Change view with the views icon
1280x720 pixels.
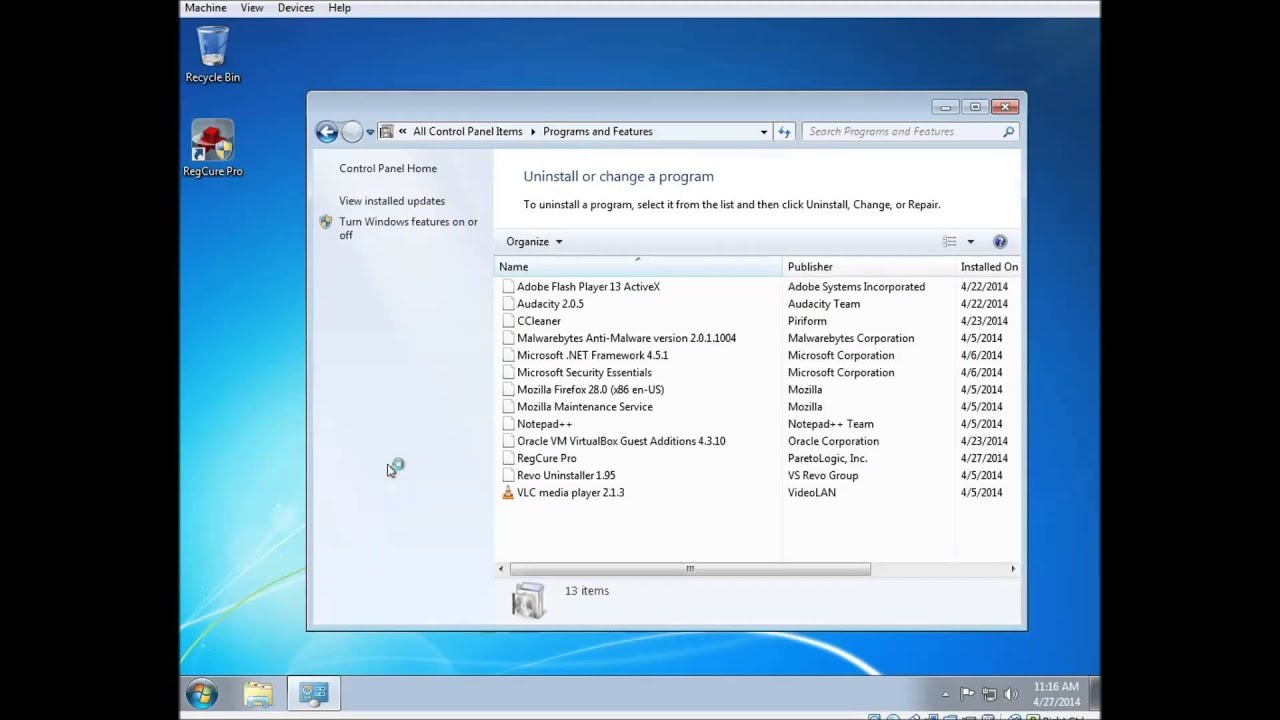[949, 241]
